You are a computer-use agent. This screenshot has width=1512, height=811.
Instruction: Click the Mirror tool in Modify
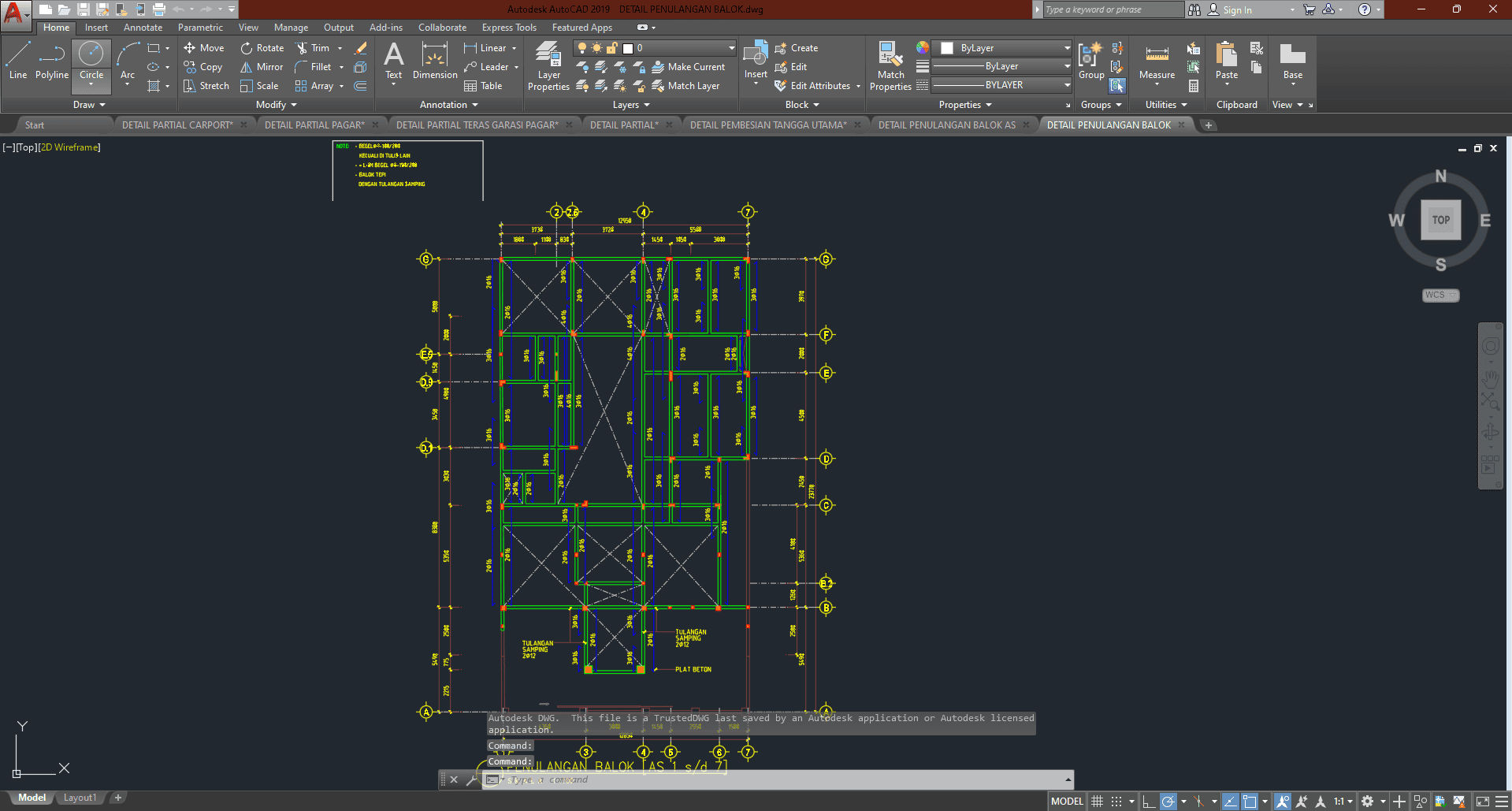point(262,67)
